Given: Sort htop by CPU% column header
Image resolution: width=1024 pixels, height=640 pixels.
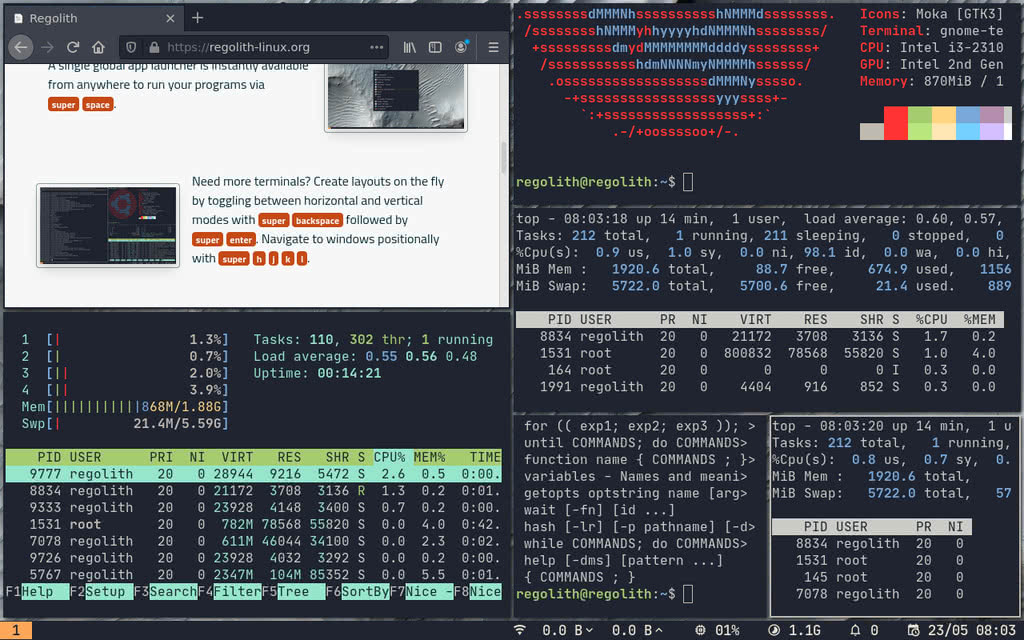Looking at the screenshot, I should (x=389, y=457).
